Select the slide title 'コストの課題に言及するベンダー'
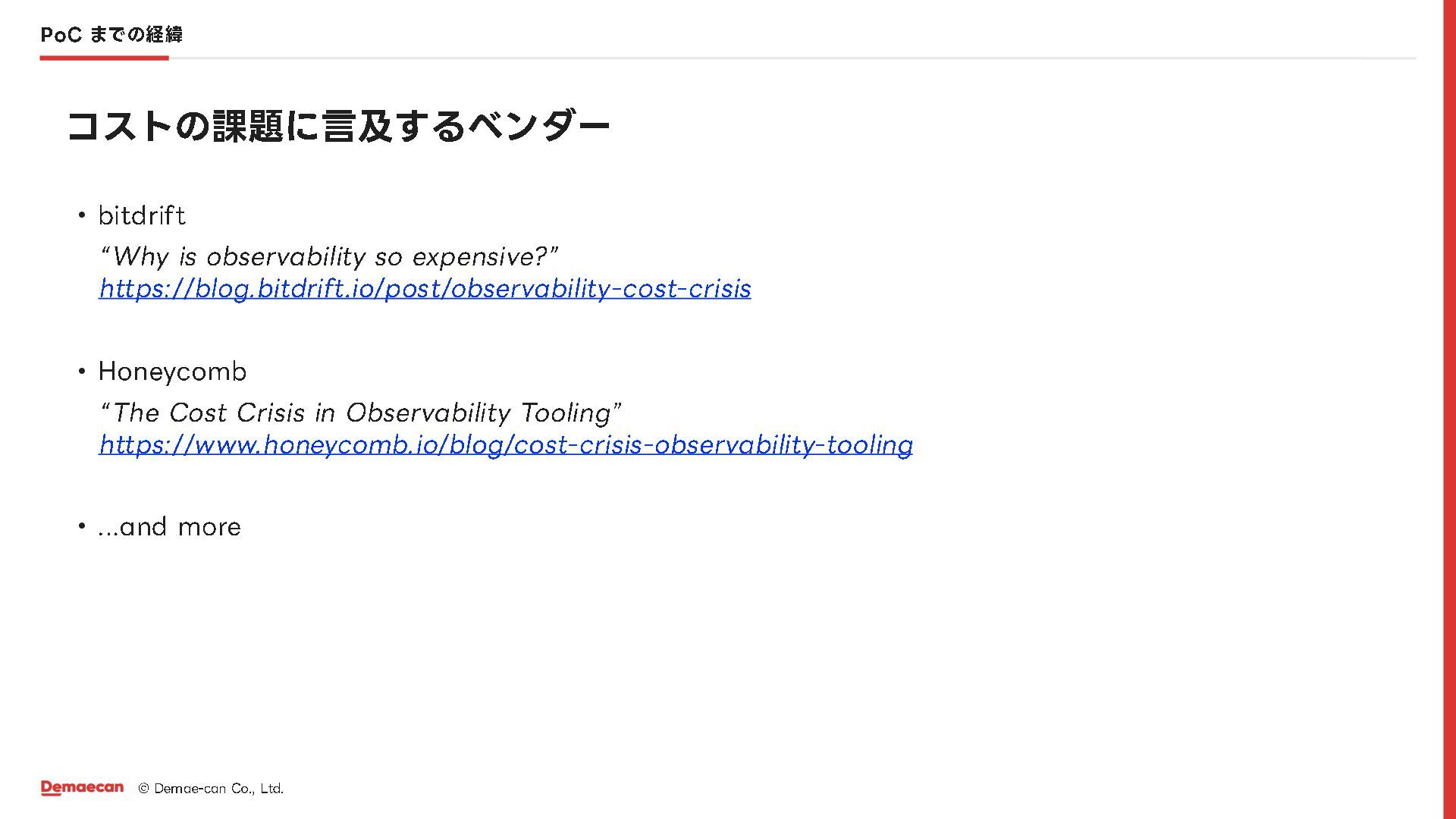1456x819 pixels. (338, 126)
